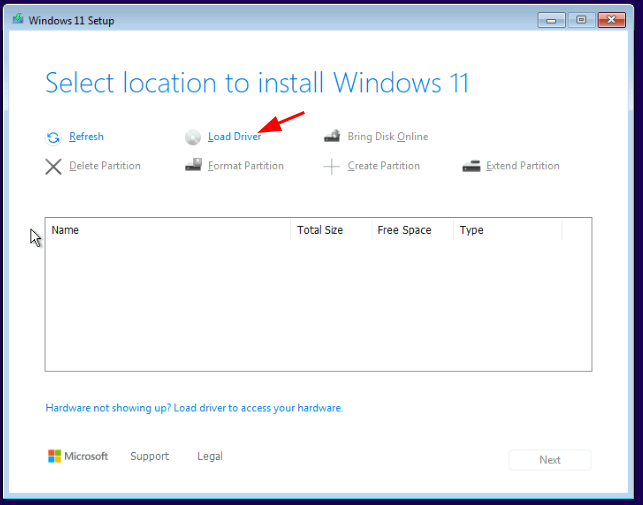Click the Create Partition plus icon
This screenshot has height=505, width=643.
[x=331, y=167]
